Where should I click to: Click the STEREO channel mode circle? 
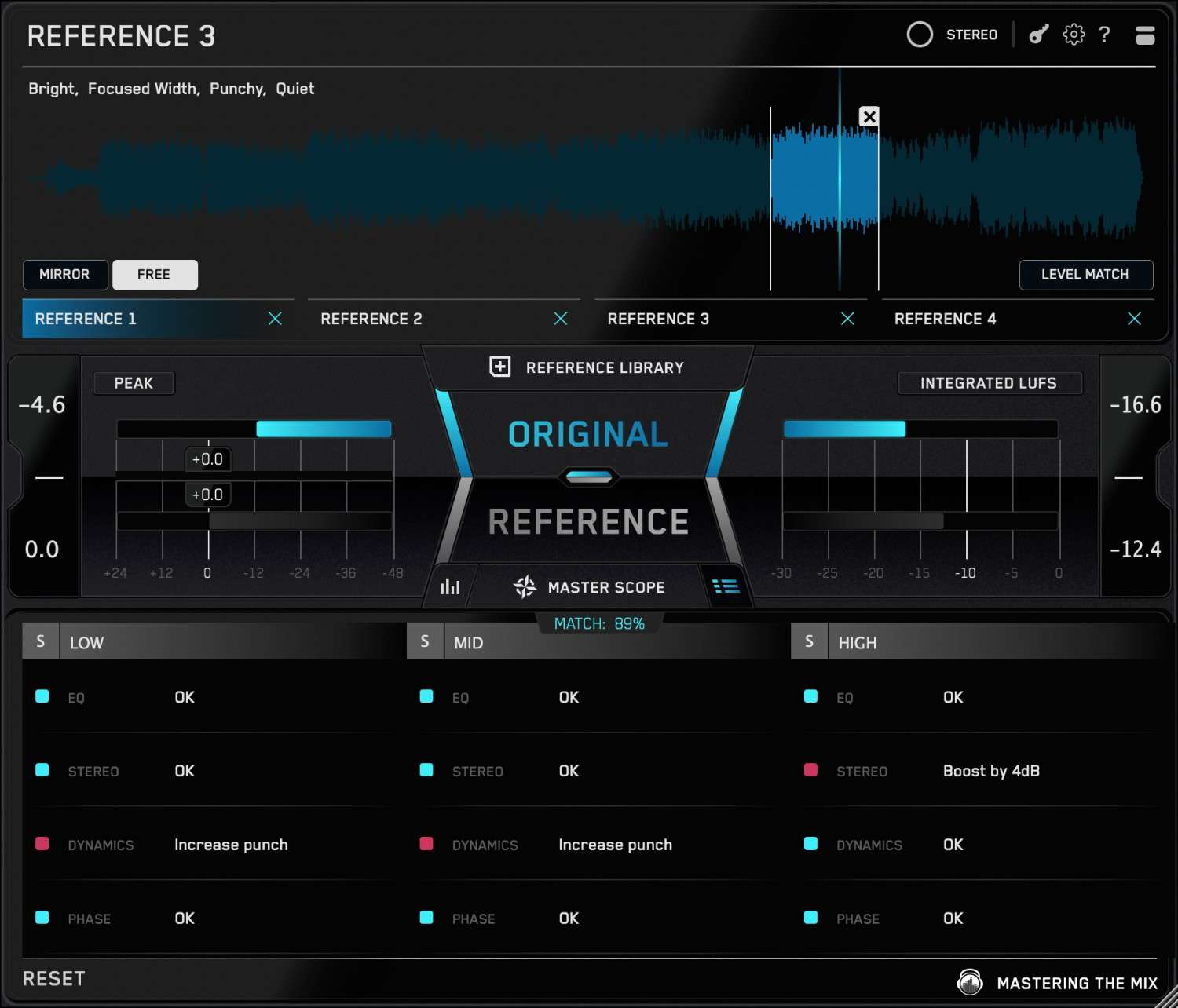coord(919,35)
